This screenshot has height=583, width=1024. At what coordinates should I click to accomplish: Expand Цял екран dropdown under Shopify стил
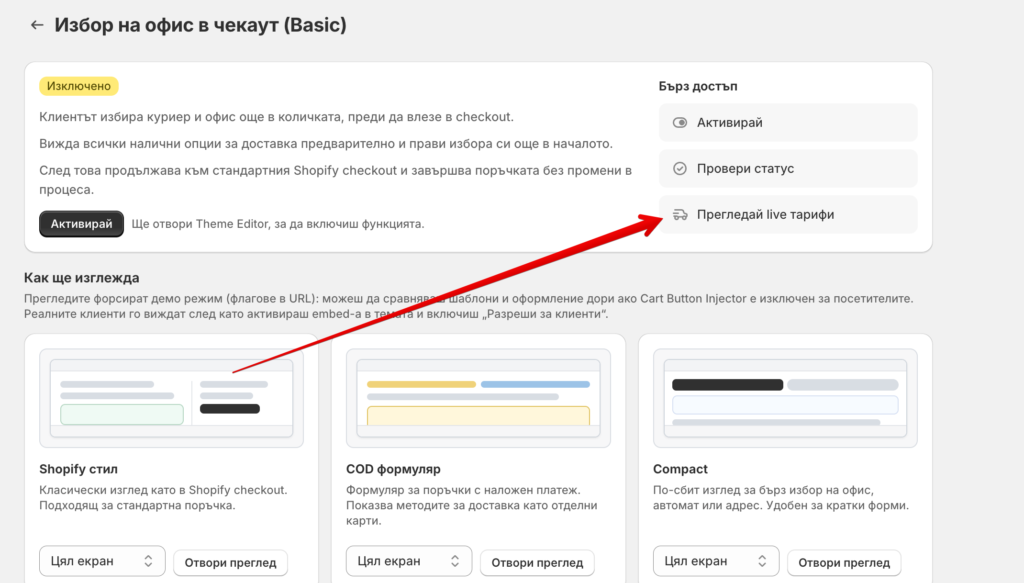point(103,561)
